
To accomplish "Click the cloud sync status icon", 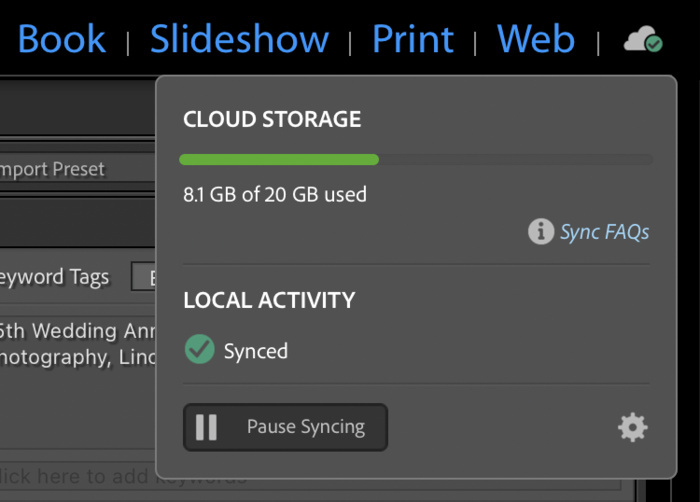I will coord(643,39).
